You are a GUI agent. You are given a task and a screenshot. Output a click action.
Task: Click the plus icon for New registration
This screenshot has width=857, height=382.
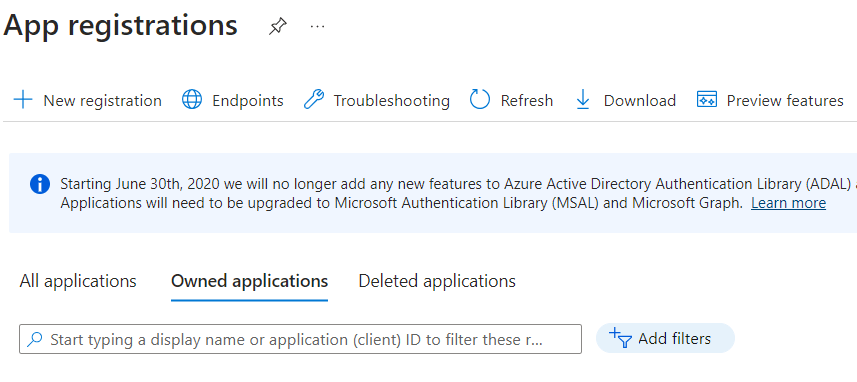(x=23, y=100)
